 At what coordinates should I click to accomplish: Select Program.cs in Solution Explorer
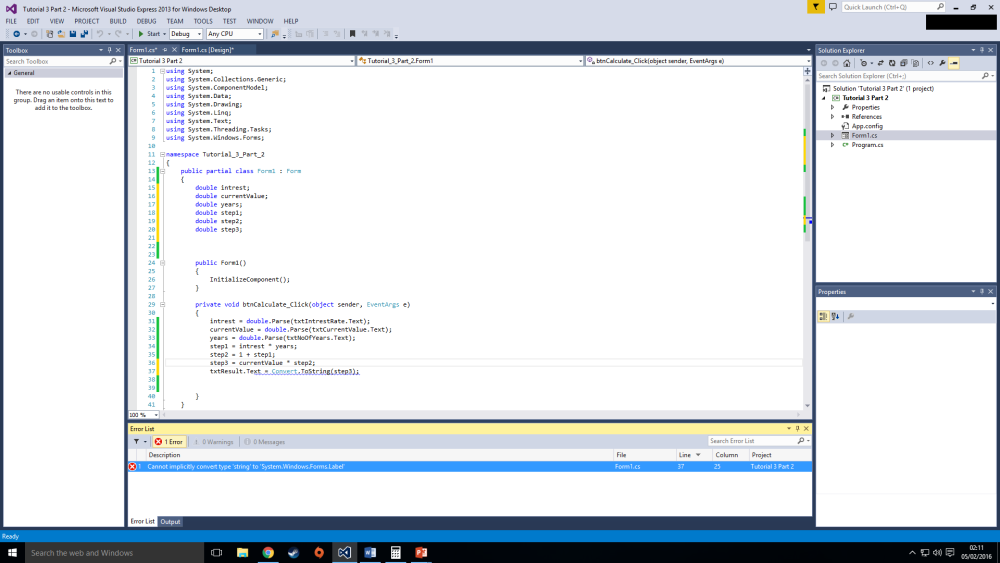click(x=866, y=145)
